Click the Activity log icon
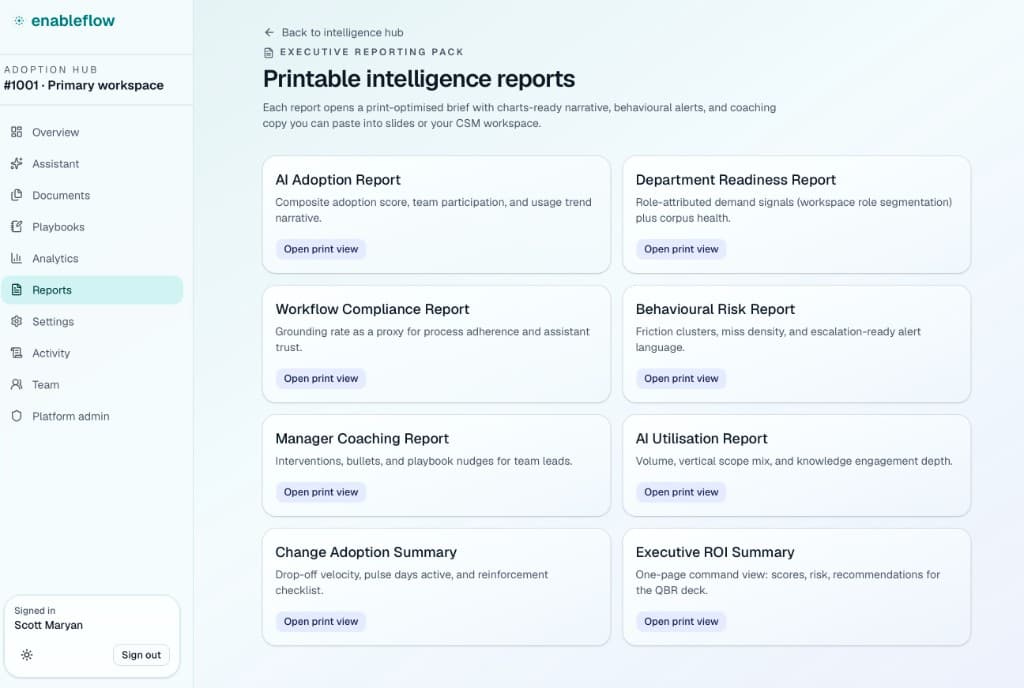This screenshot has width=1024, height=688. click(16, 352)
